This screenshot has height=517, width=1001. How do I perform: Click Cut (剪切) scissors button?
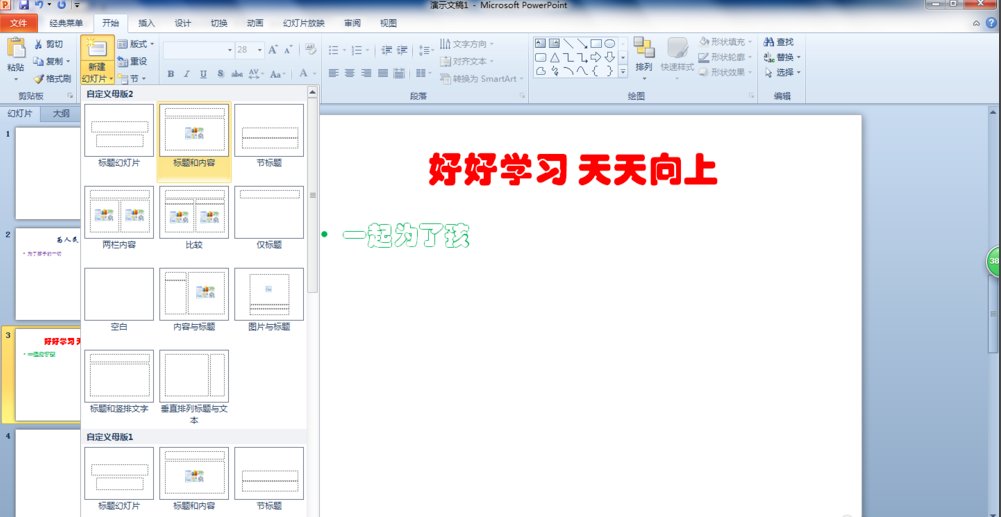click(x=49, y=44)
